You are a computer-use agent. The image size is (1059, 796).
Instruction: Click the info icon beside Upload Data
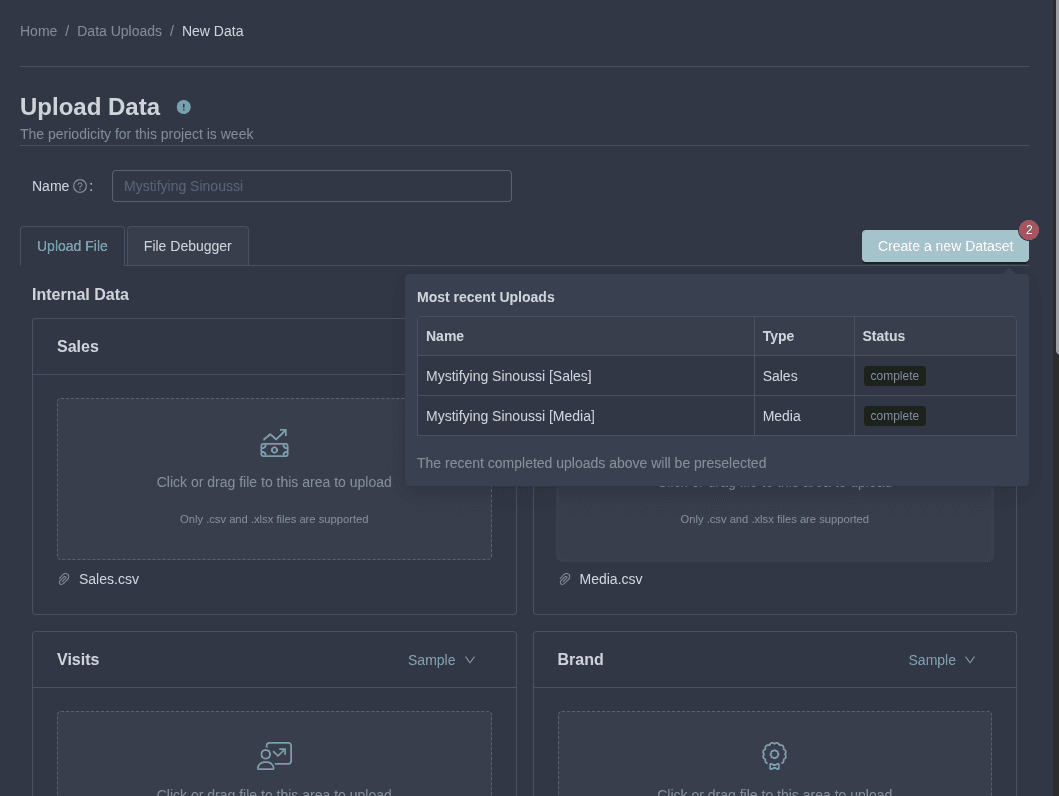(184, 107)
